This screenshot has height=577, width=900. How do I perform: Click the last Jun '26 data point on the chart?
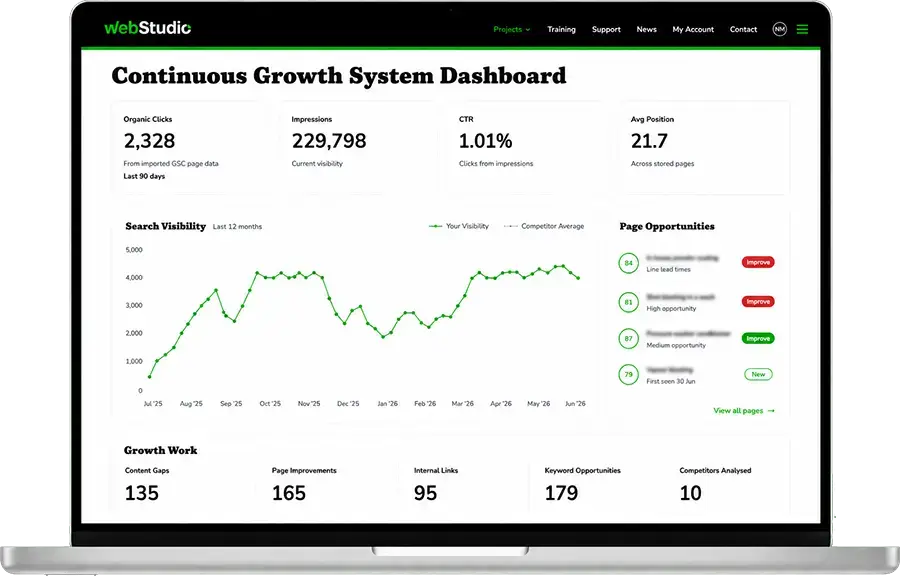click(x=578, y=278)
